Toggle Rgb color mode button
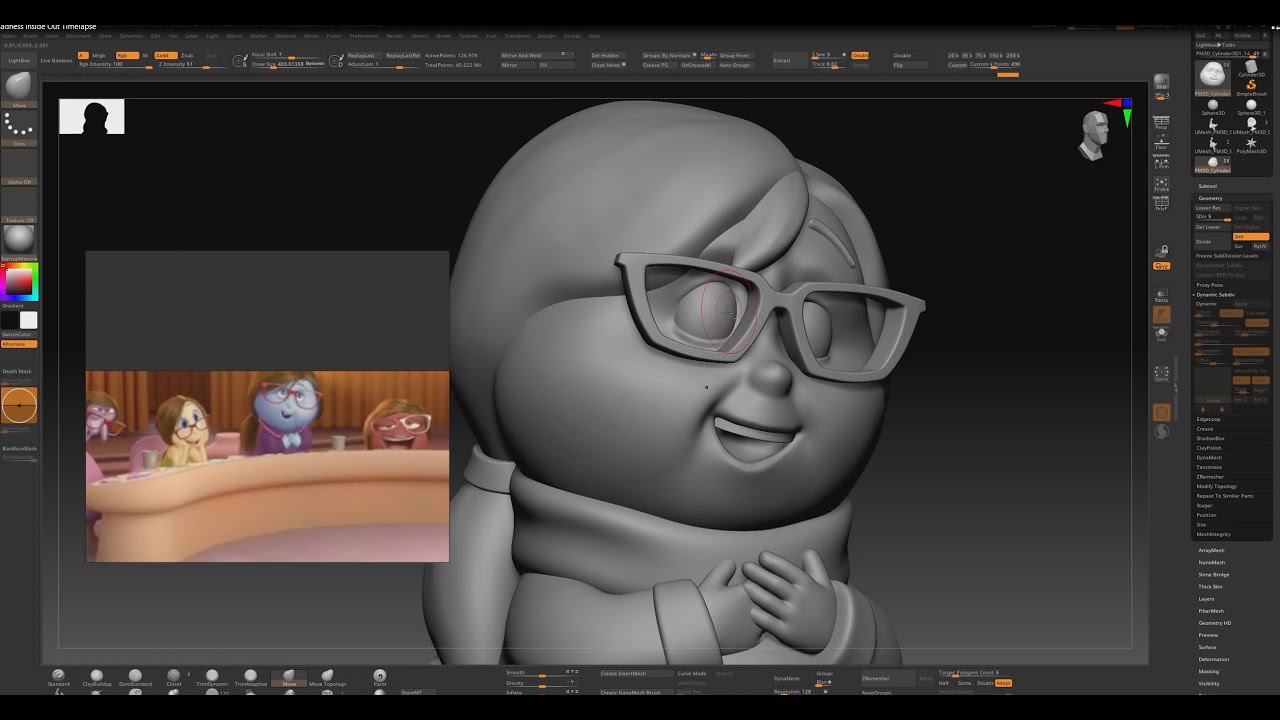Image resolution: width=1280 pixels, height=720 pixels. pyautogui.click(x=126, y=55)
